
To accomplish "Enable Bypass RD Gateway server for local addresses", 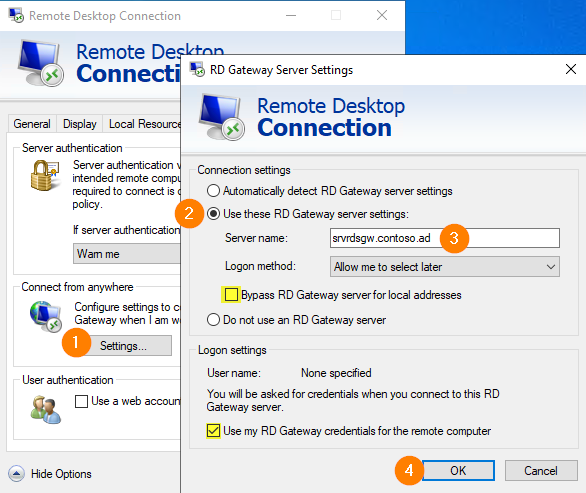I will 231,295.
